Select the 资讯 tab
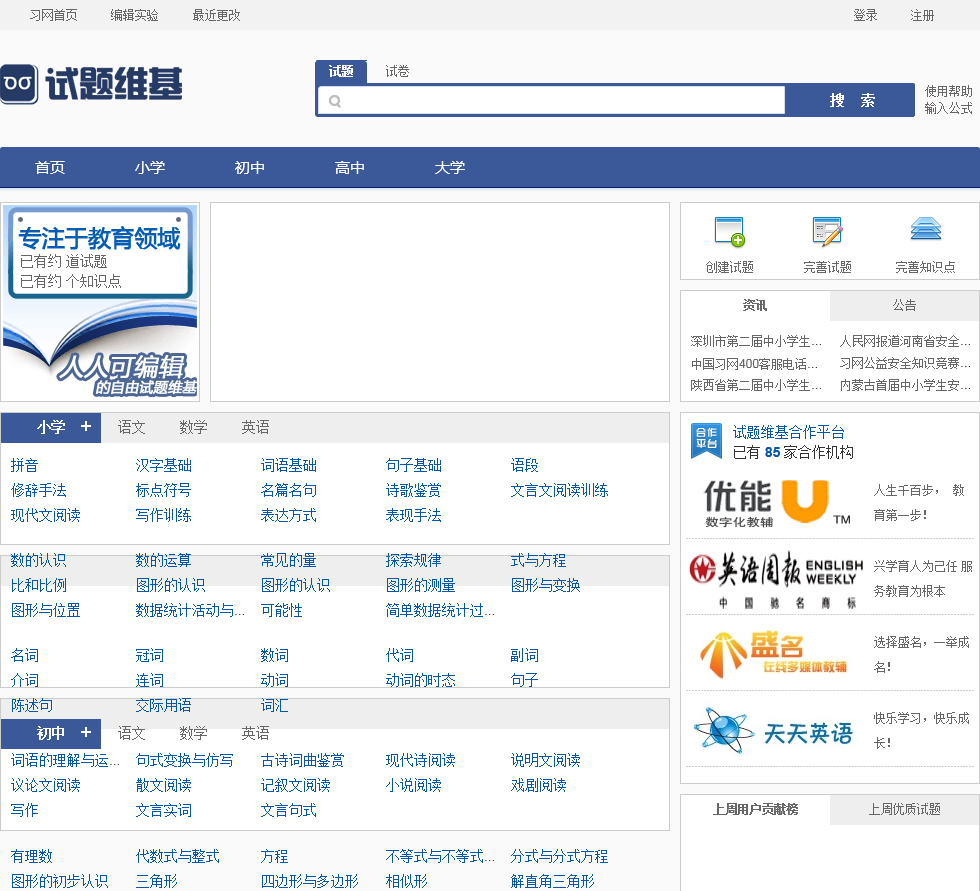This screenshot has width=980, height=891. tap(755, 306)
